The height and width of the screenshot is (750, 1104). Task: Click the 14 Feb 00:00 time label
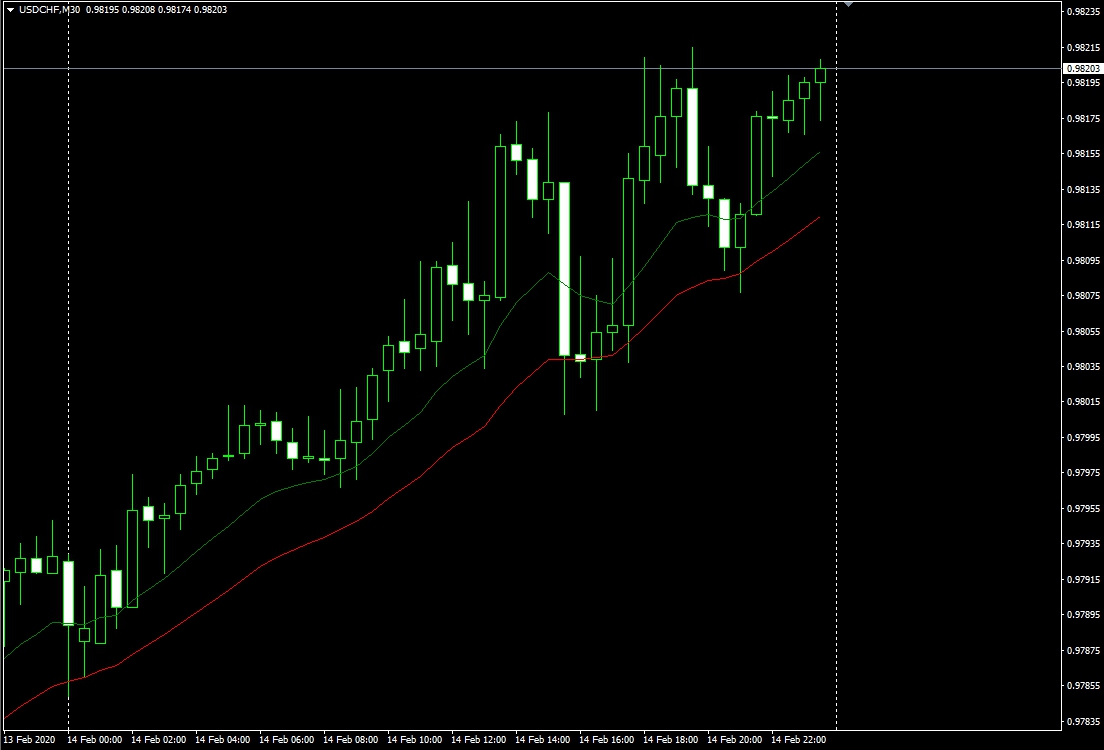pos(96,741)
